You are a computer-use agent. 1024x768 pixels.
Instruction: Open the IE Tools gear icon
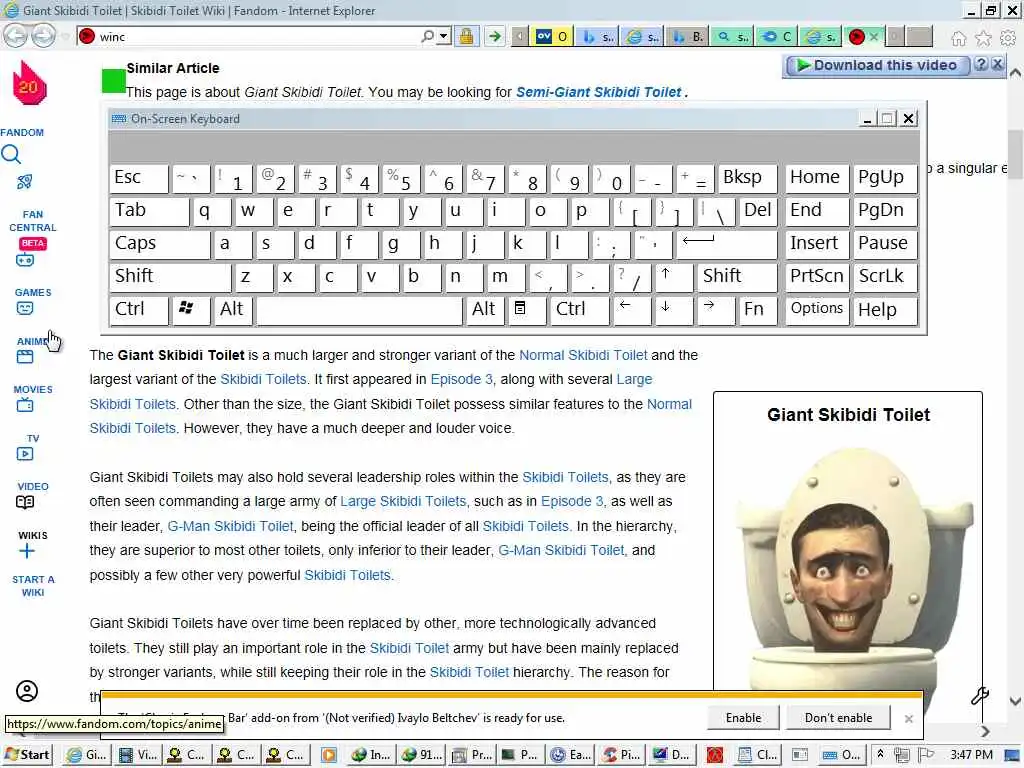point(1008,39)
